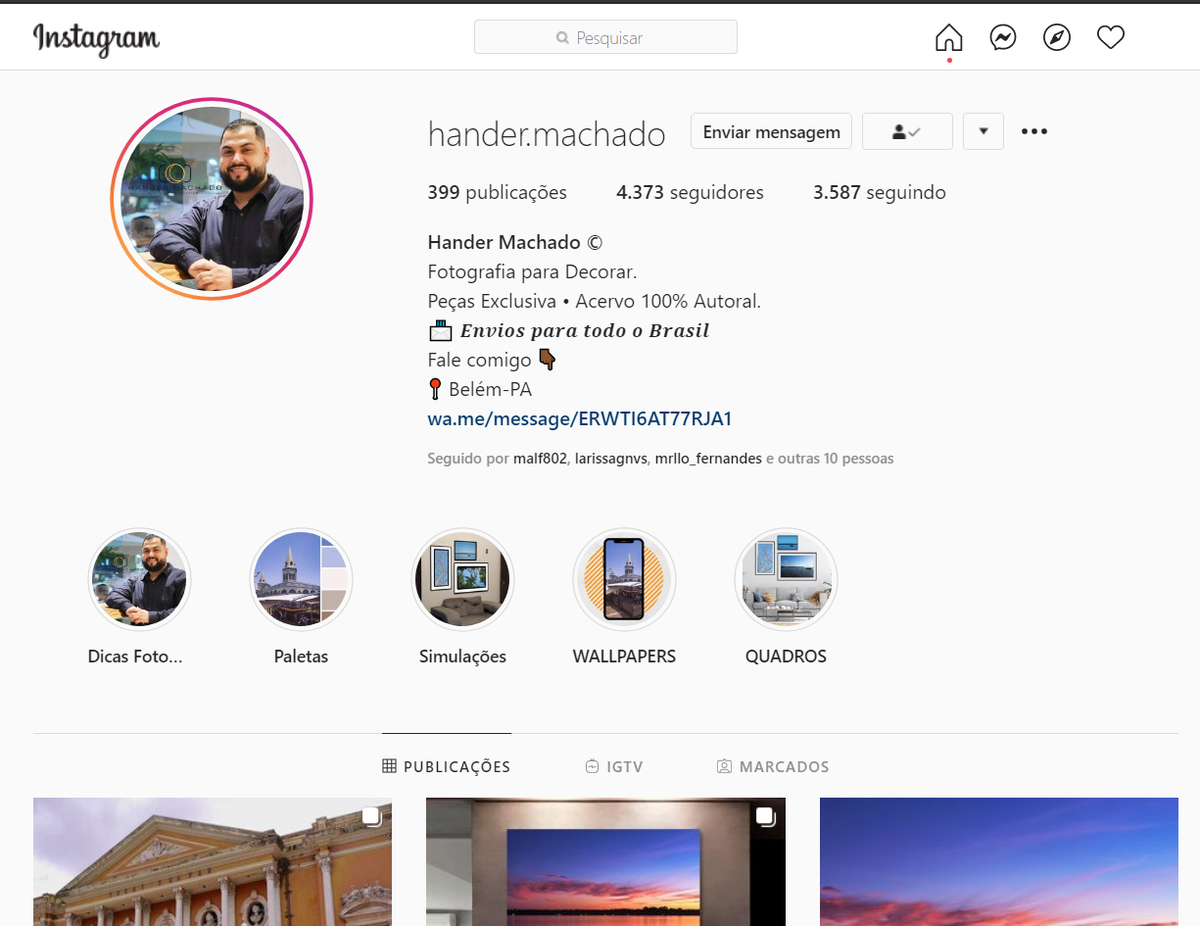Open activity feed heart icon
This screenshot has width=1200, height=926.
[1111, 38]
